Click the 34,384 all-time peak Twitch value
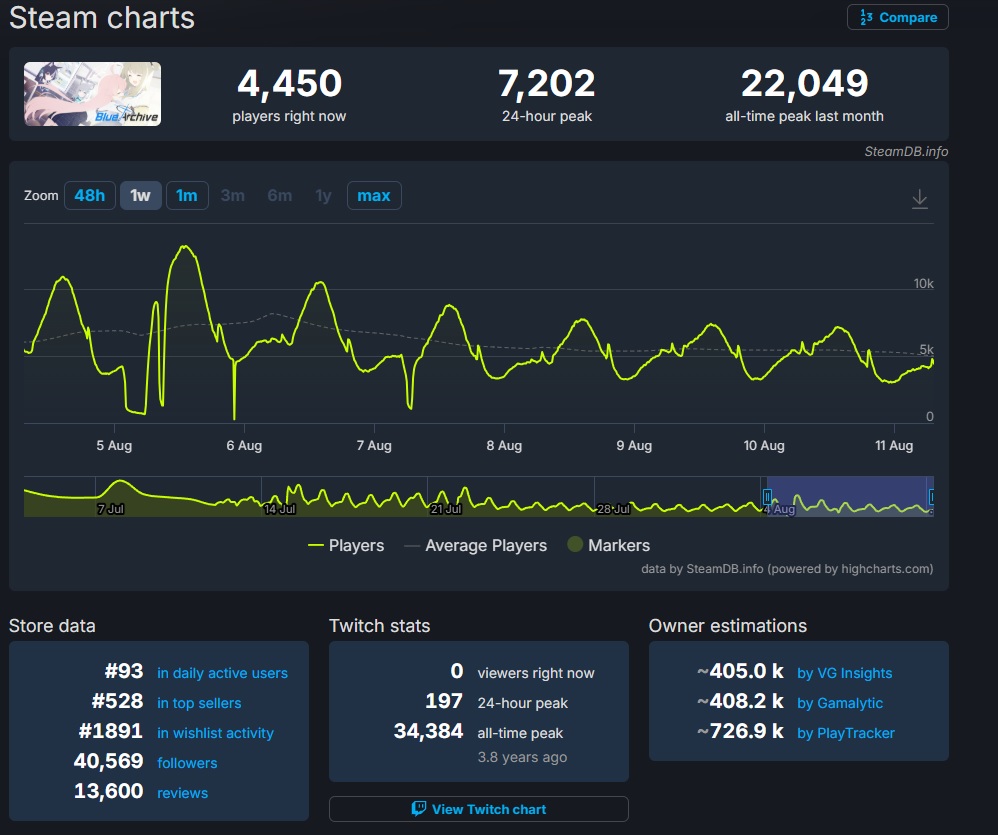This screenshot has height=835, width=998. pyautogui.click(x=428, y=731)
